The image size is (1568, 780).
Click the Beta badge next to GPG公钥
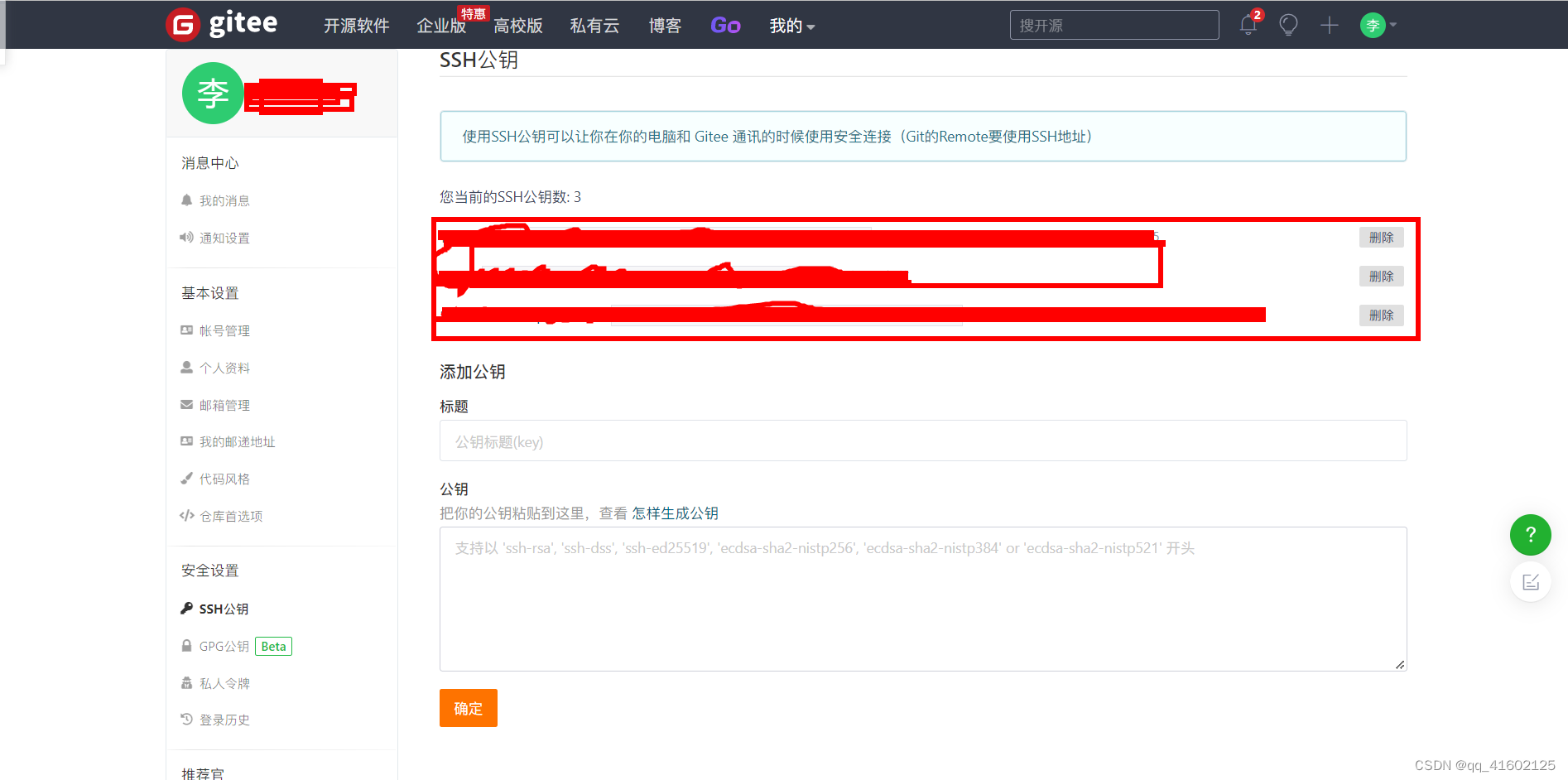(x=273, y=646)
